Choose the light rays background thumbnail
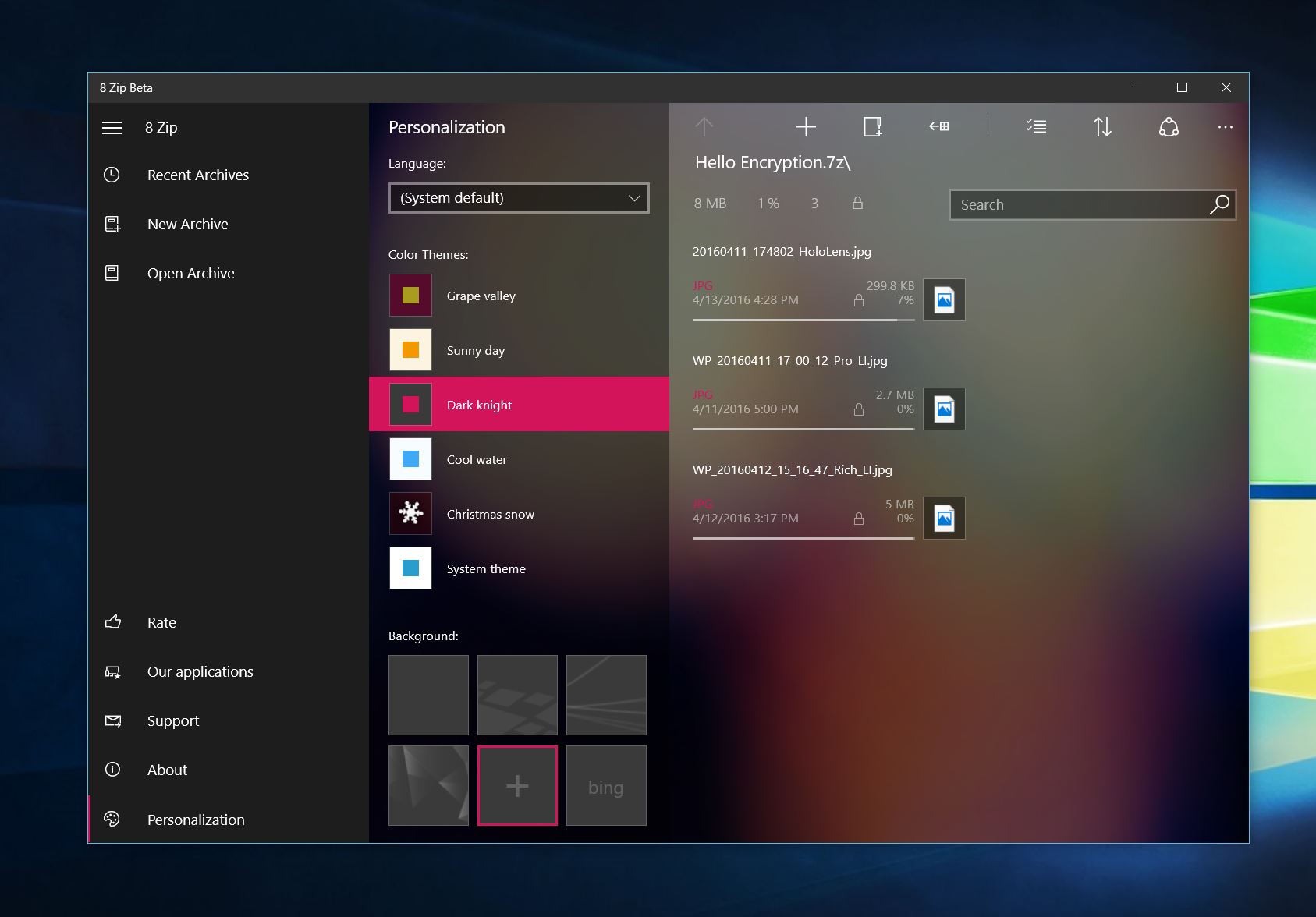1316x917 pixels. click(606, 695)
